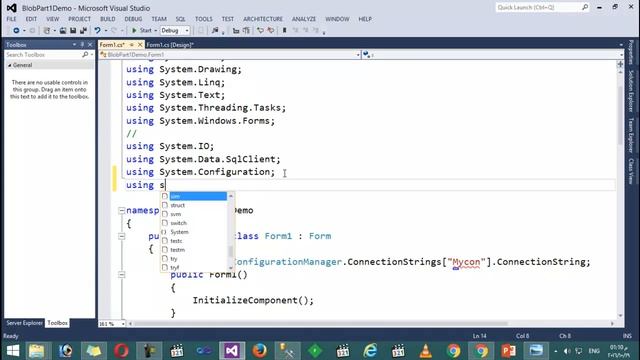Open Opera browser from the taskbar
Viewport: 640px width, 360px height.
click(x=121, y=351)
